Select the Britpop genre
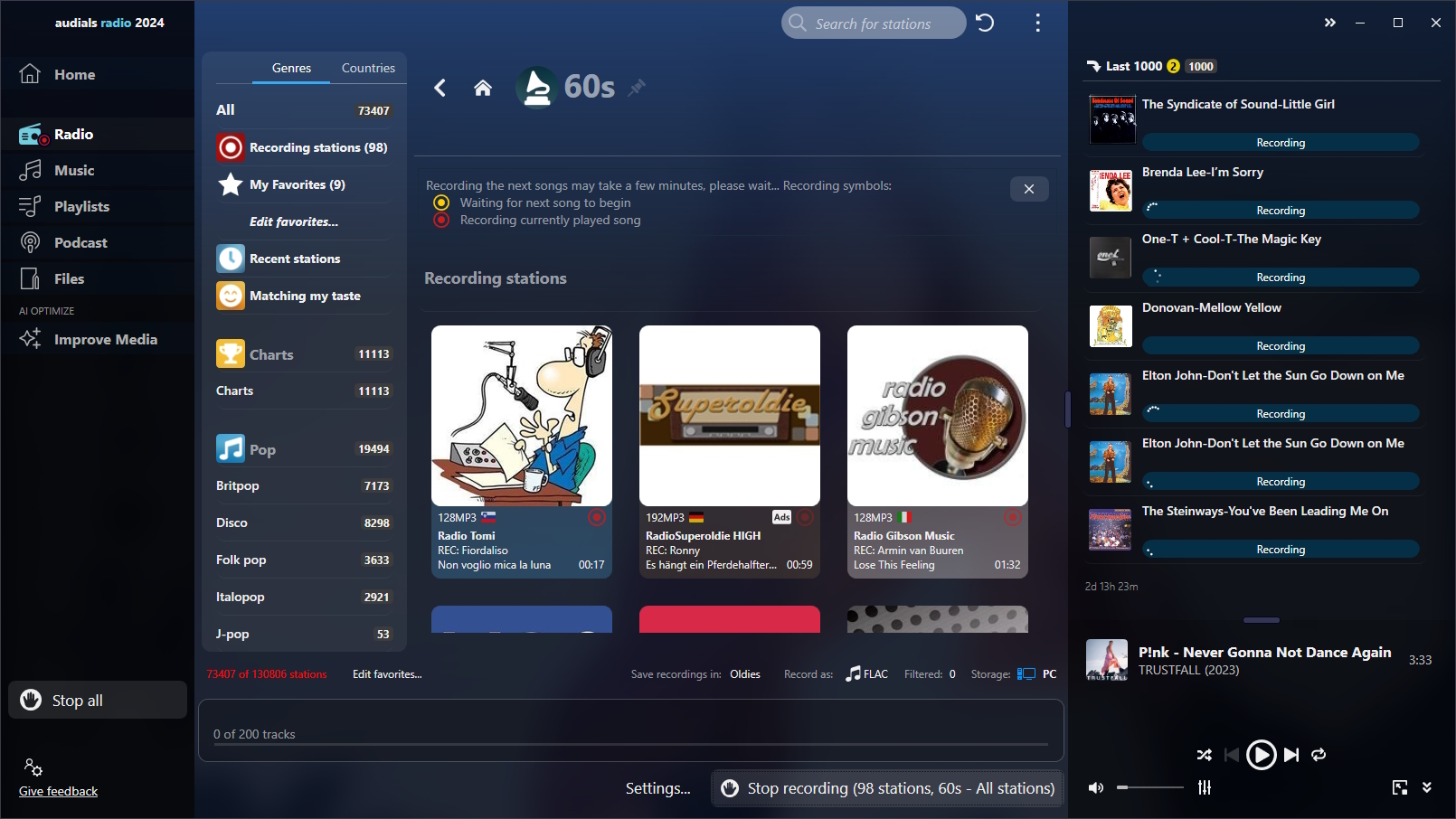This screenshot has width=1456, height=819. [x=304, y=485]
